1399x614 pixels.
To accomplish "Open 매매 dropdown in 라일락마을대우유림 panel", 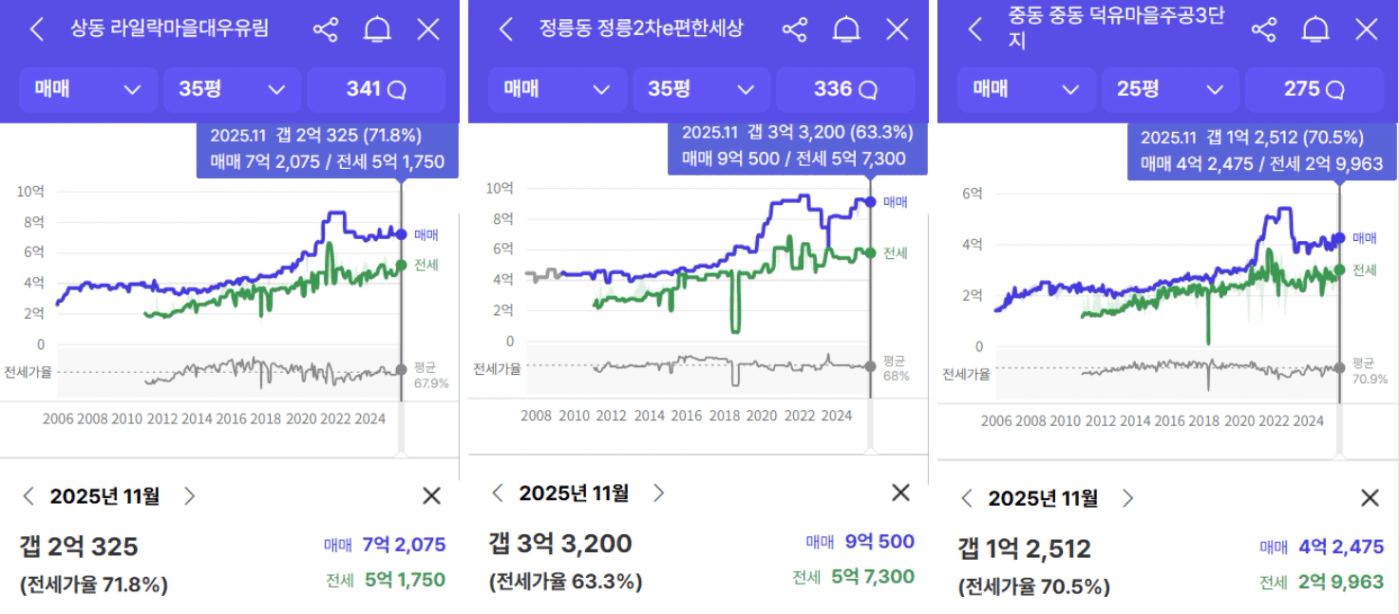I will 88,90.
